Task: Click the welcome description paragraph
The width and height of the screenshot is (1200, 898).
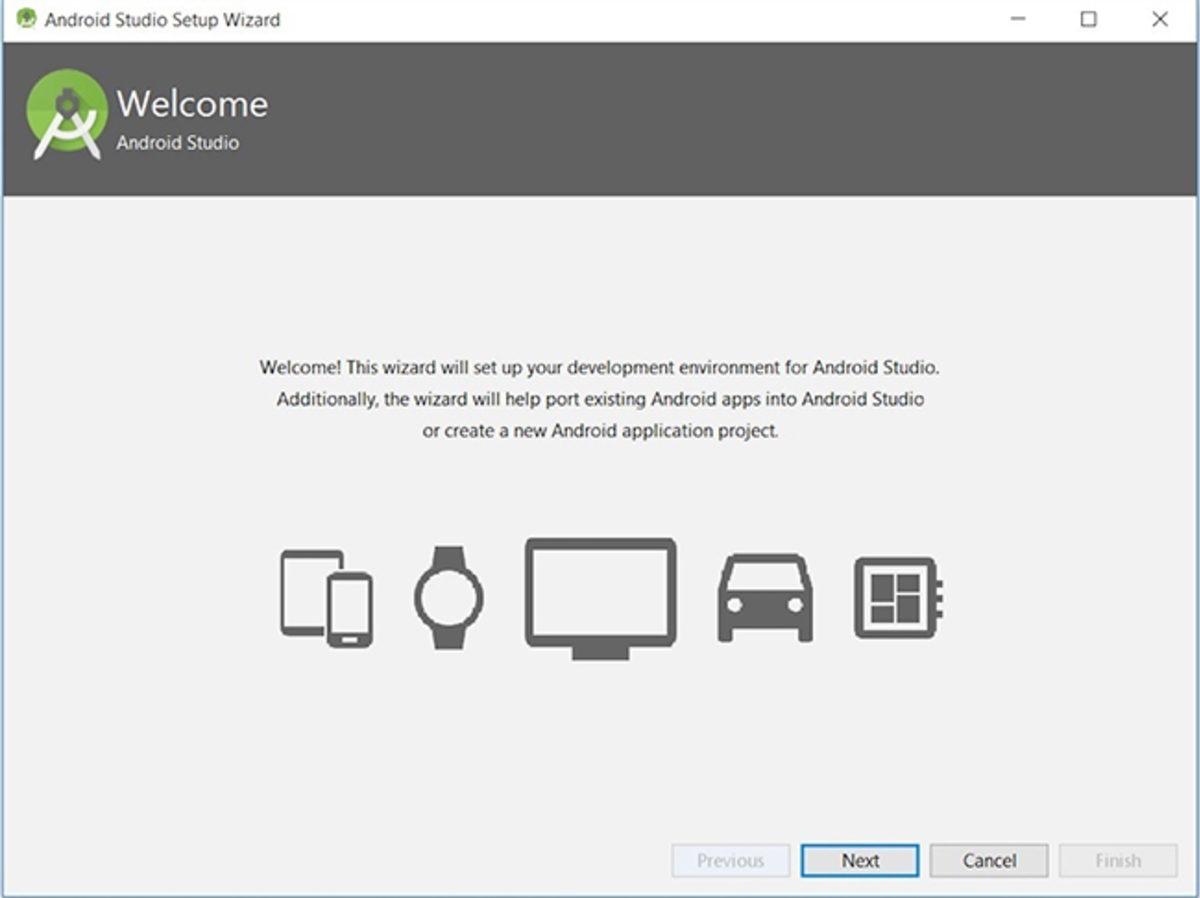Action: [600, 399]
